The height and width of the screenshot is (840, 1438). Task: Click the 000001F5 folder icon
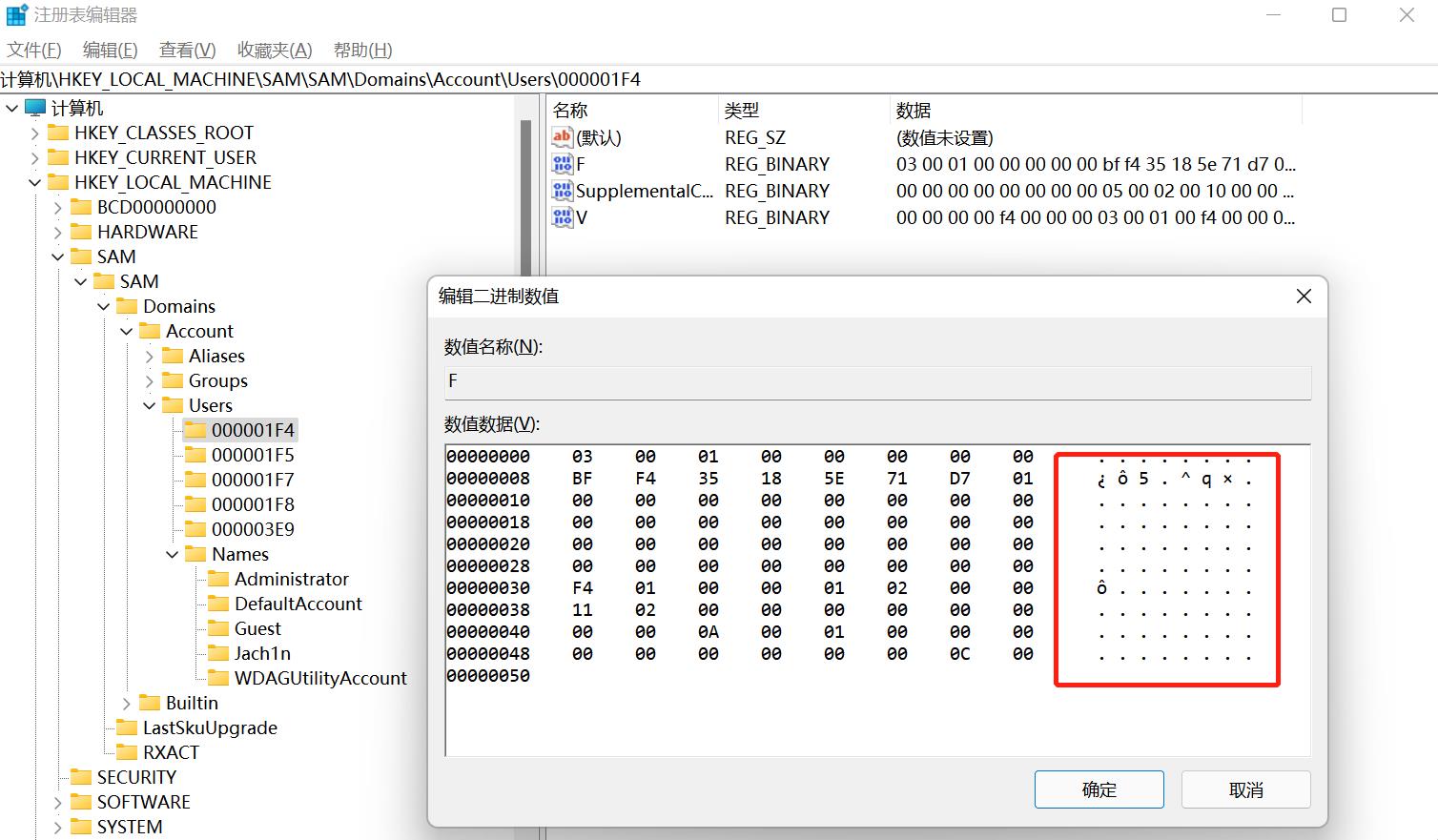click(195, 455)
